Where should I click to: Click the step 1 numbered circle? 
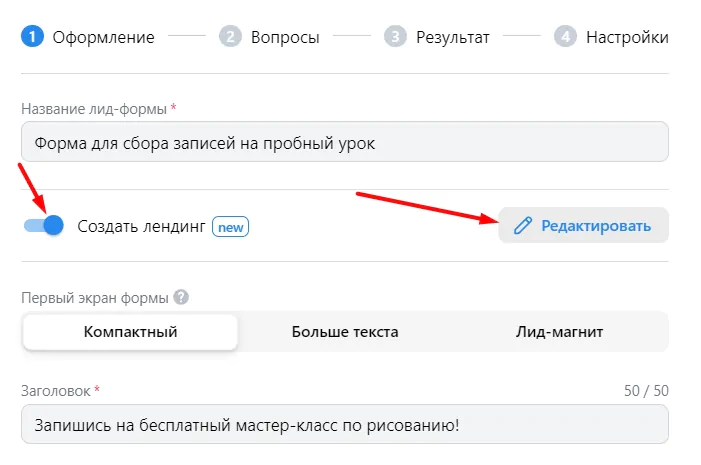click(x=32, y=36)
